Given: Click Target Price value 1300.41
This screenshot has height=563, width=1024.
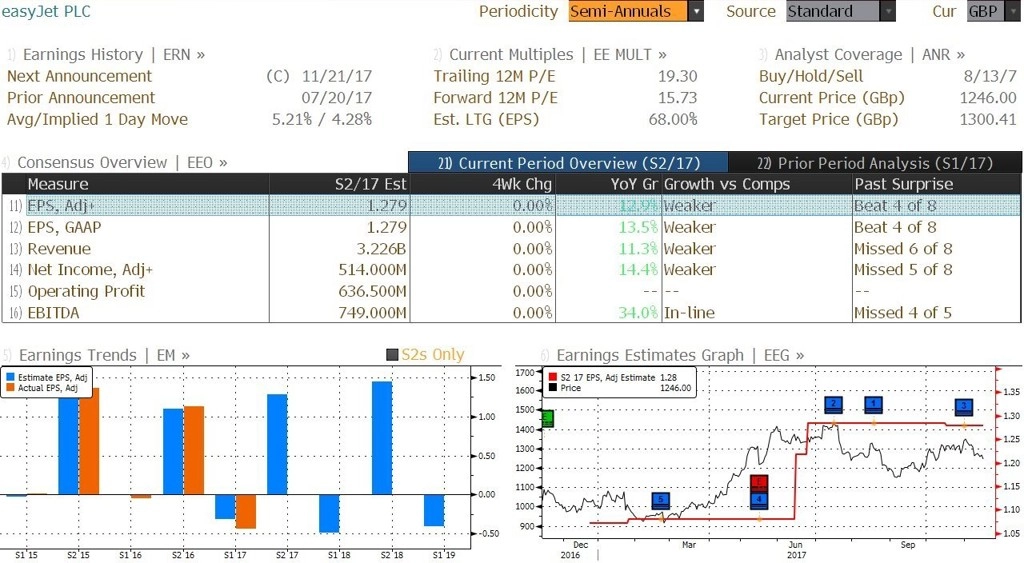Looking at the screenshot, I should (988, 120).
